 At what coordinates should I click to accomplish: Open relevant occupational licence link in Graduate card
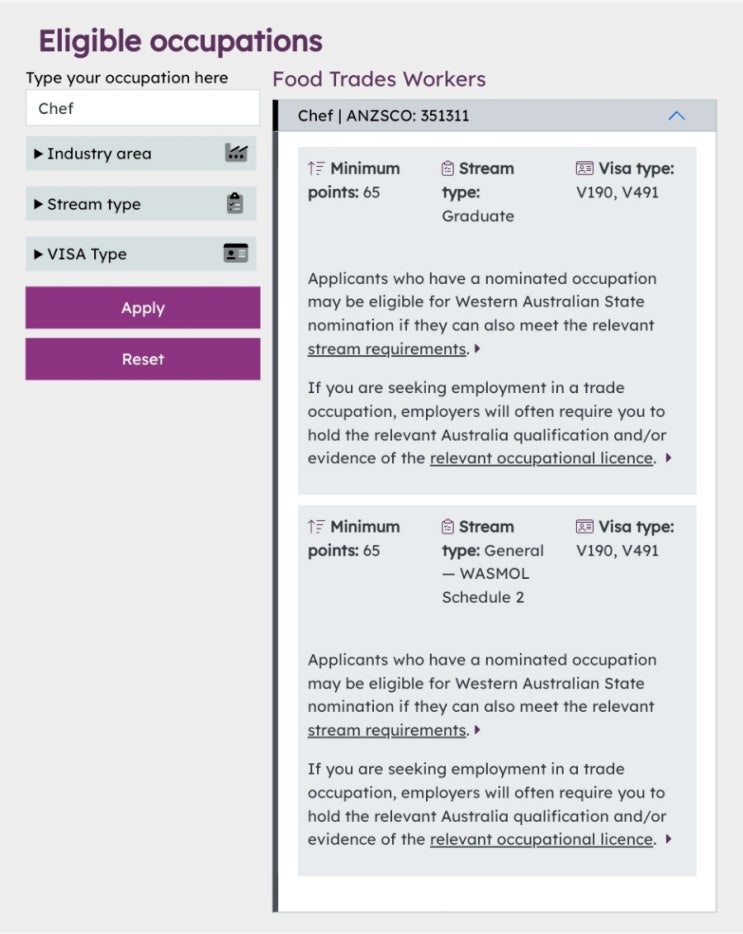[542, 458]
